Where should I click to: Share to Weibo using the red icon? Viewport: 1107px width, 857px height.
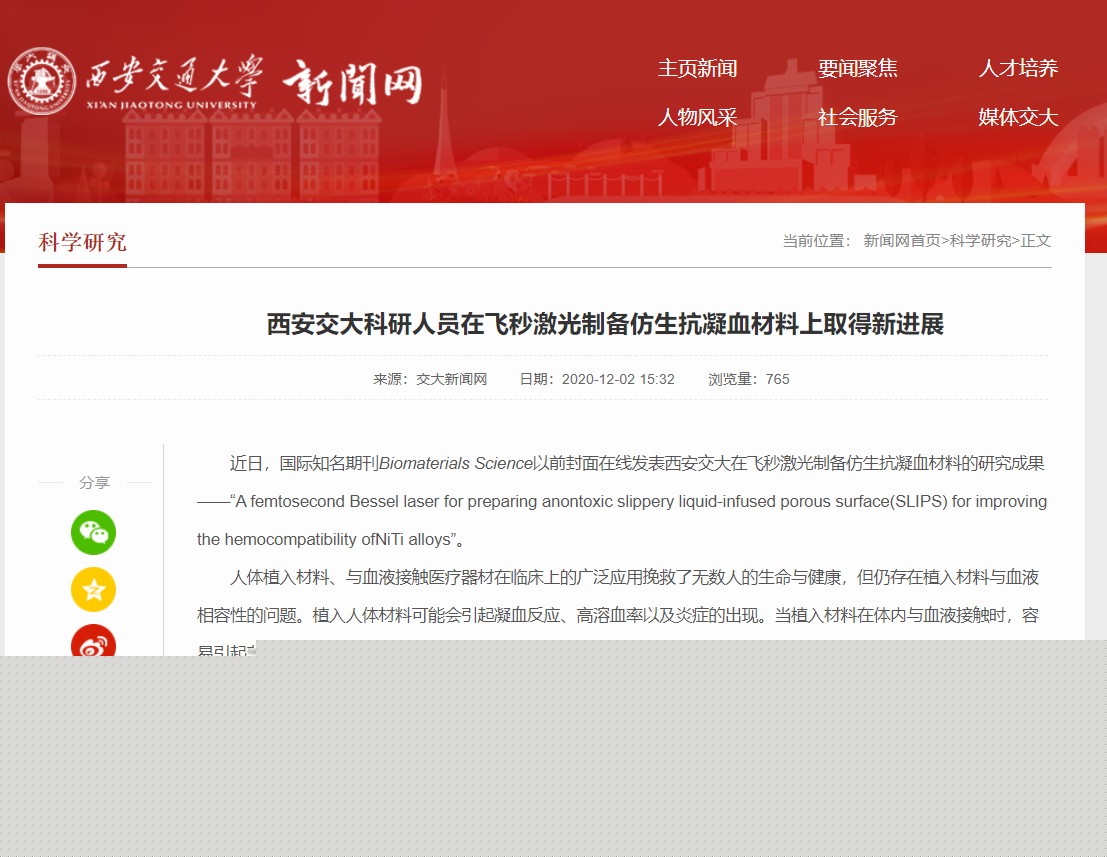point(93,642)
